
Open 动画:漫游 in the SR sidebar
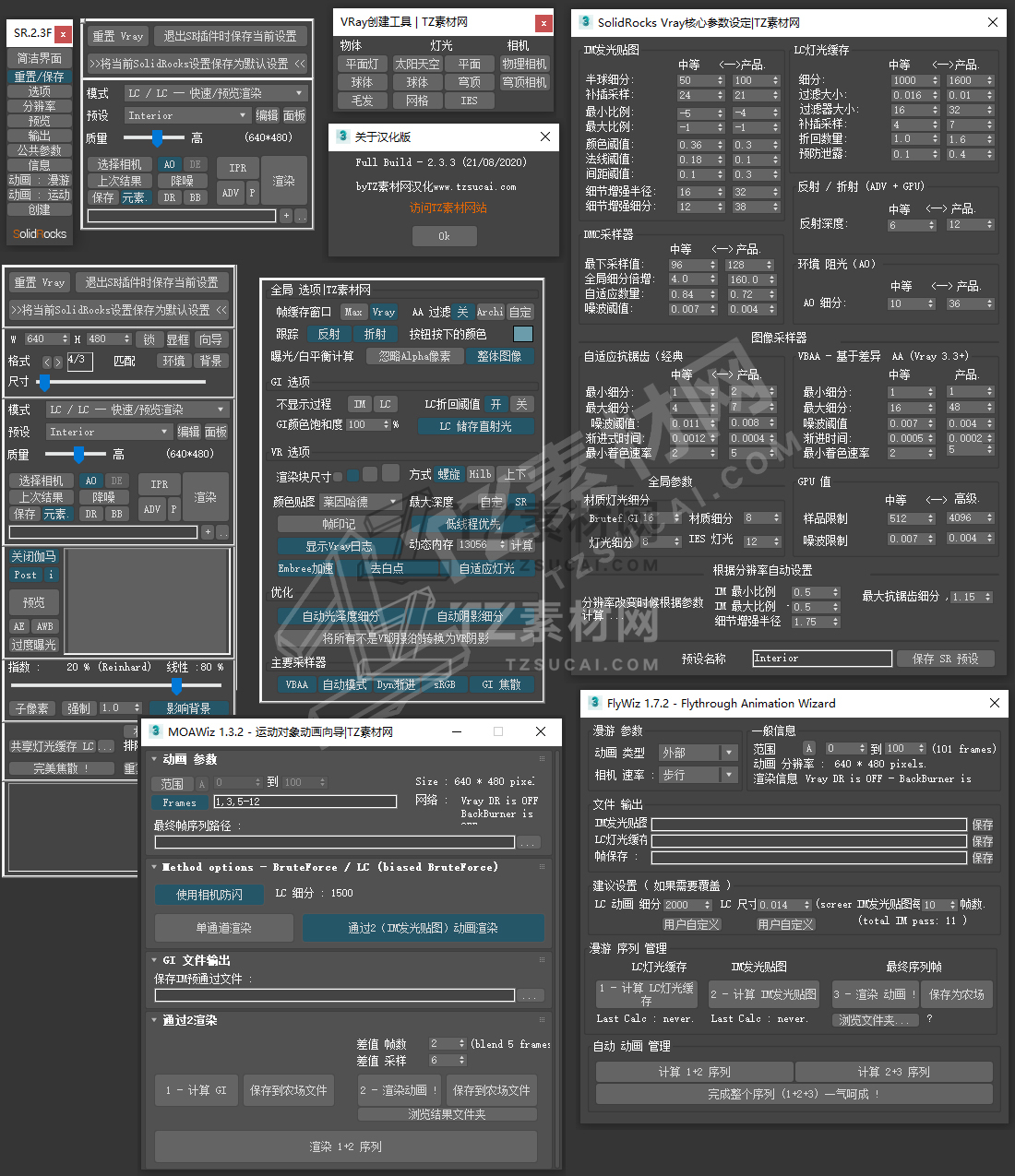coord(39,180)
